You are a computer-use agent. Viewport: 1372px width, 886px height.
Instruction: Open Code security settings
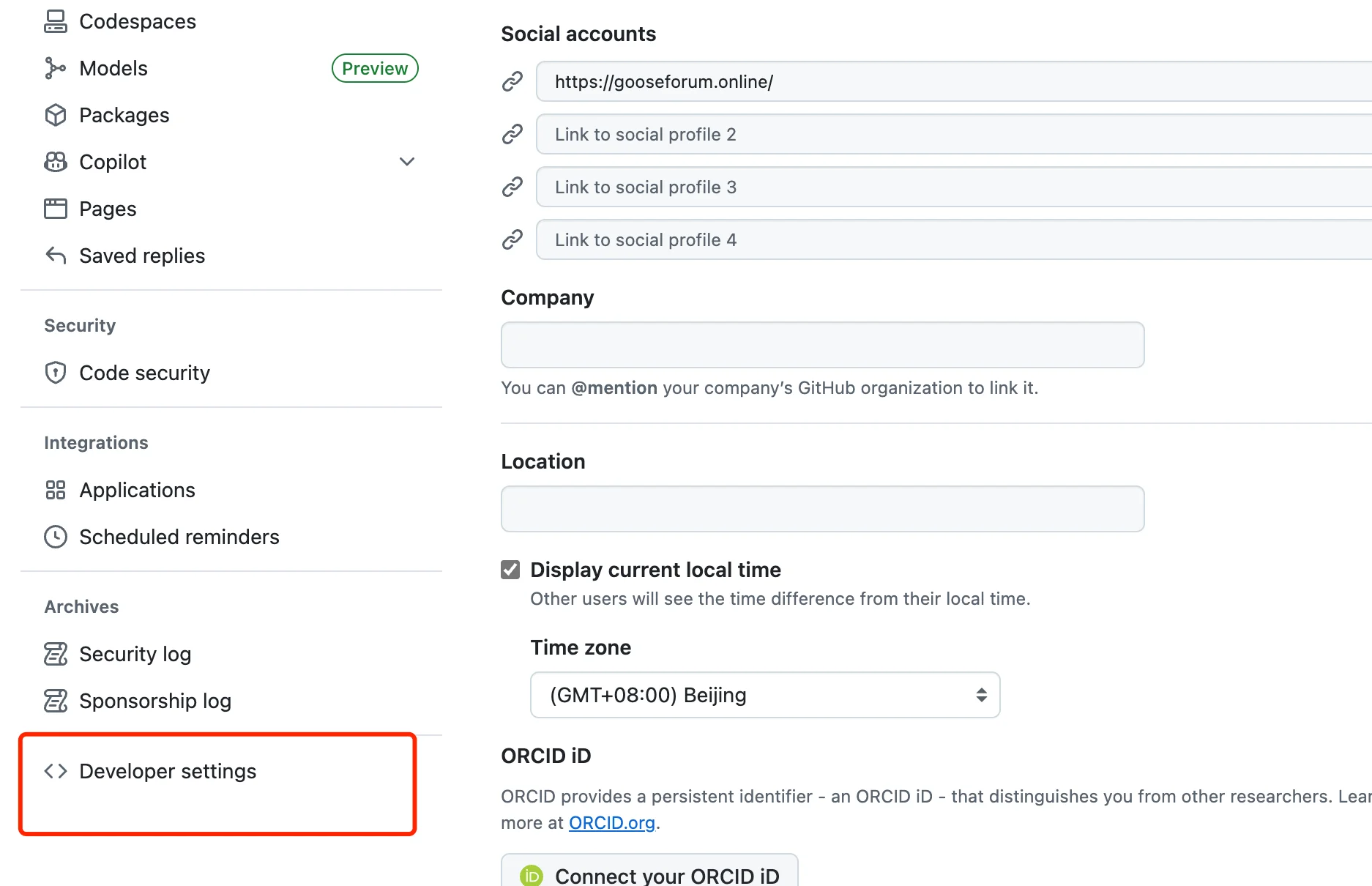(x=145, y=373)
